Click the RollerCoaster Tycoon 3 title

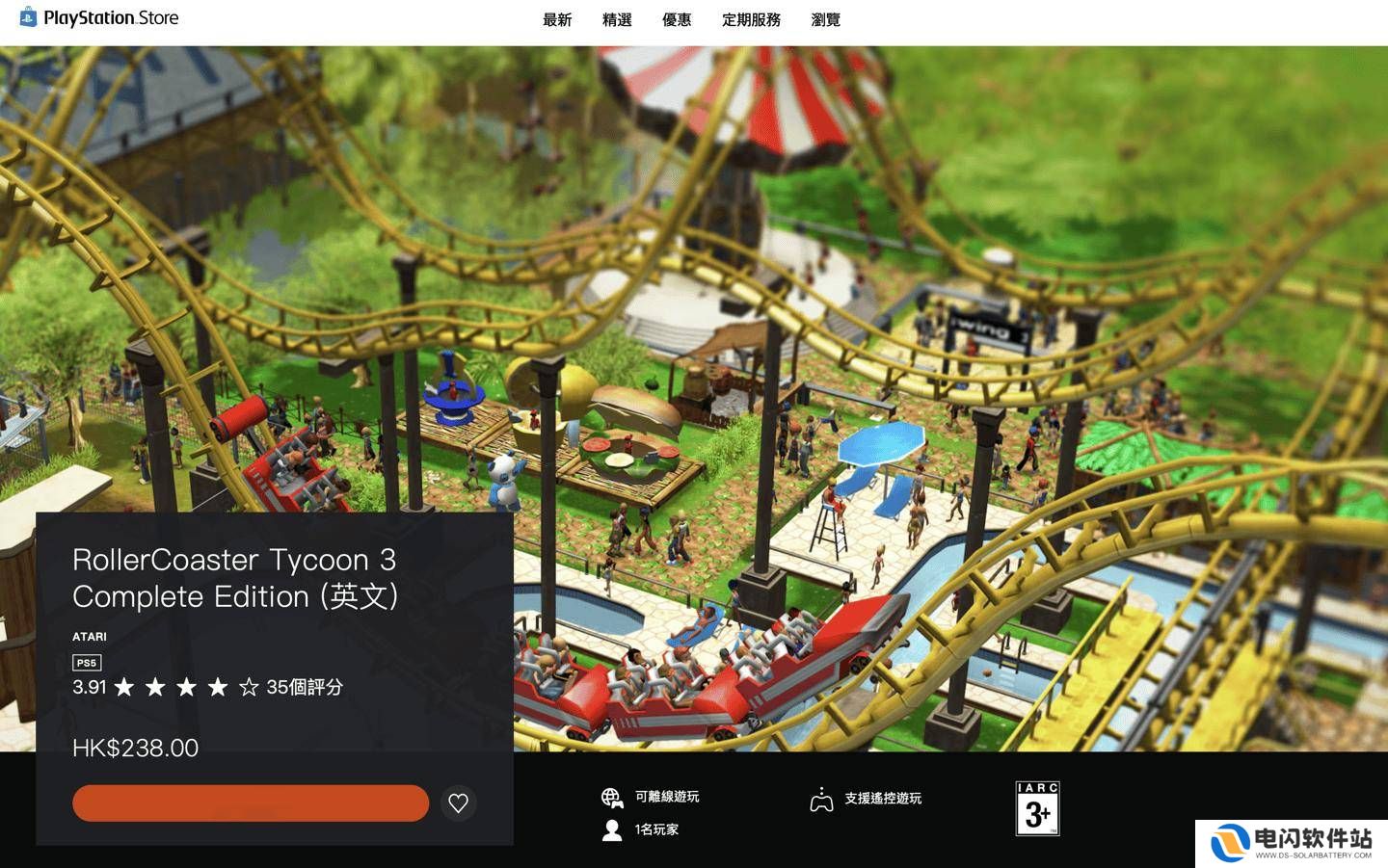click(235, 578)
